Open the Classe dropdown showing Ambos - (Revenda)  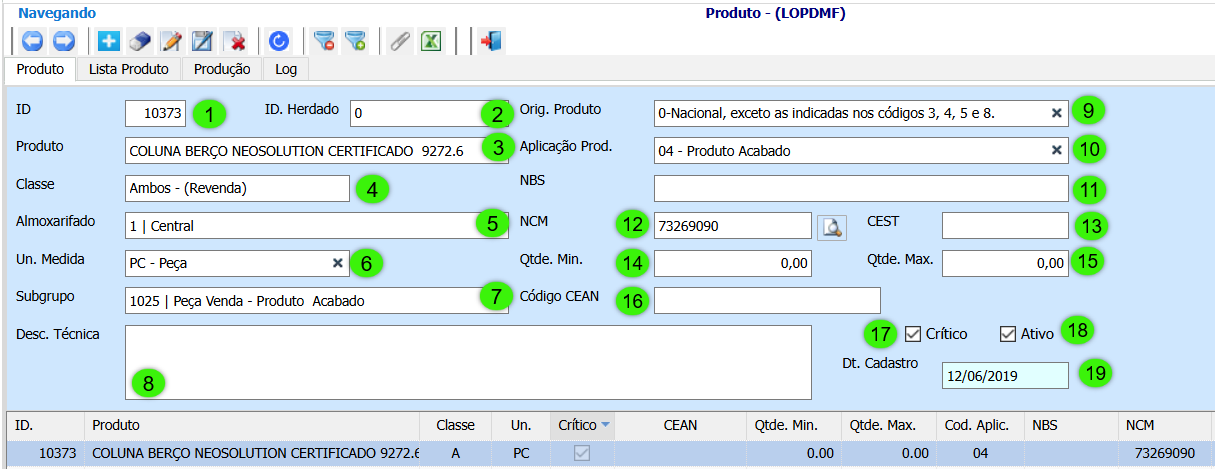click(237, 188)
